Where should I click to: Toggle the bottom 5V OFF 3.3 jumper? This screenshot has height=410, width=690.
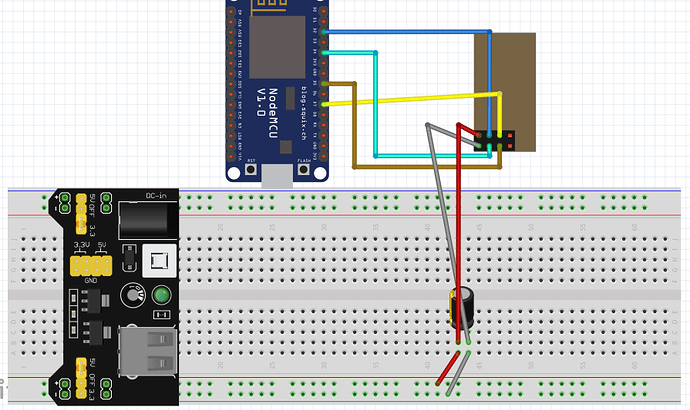point(81,378)
